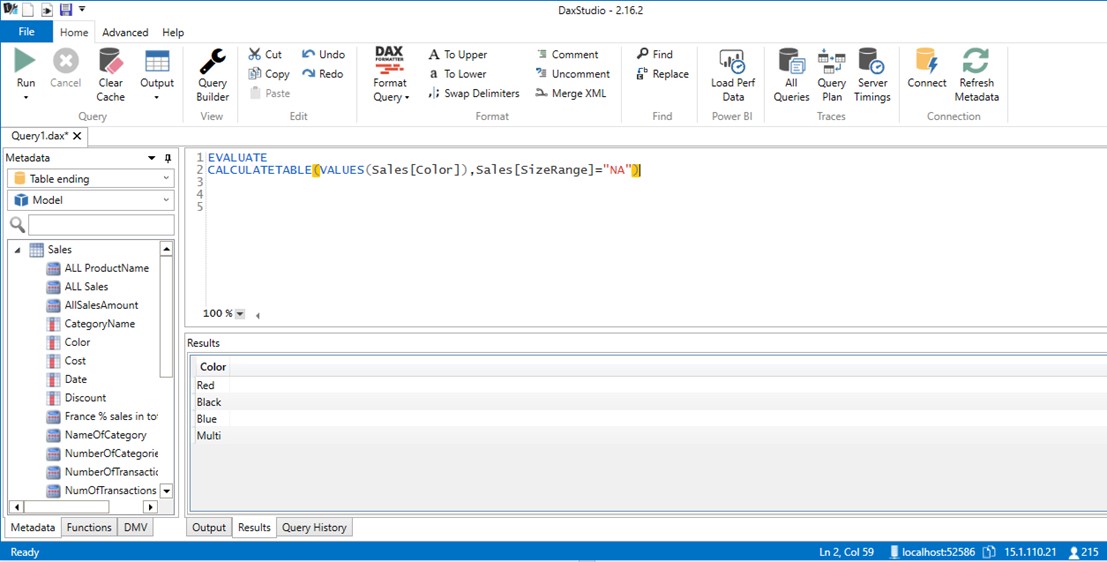The height and width of the screenshot is (562, 1107).
Task: Uncomment the selected lines
Action: pos(573,73)
